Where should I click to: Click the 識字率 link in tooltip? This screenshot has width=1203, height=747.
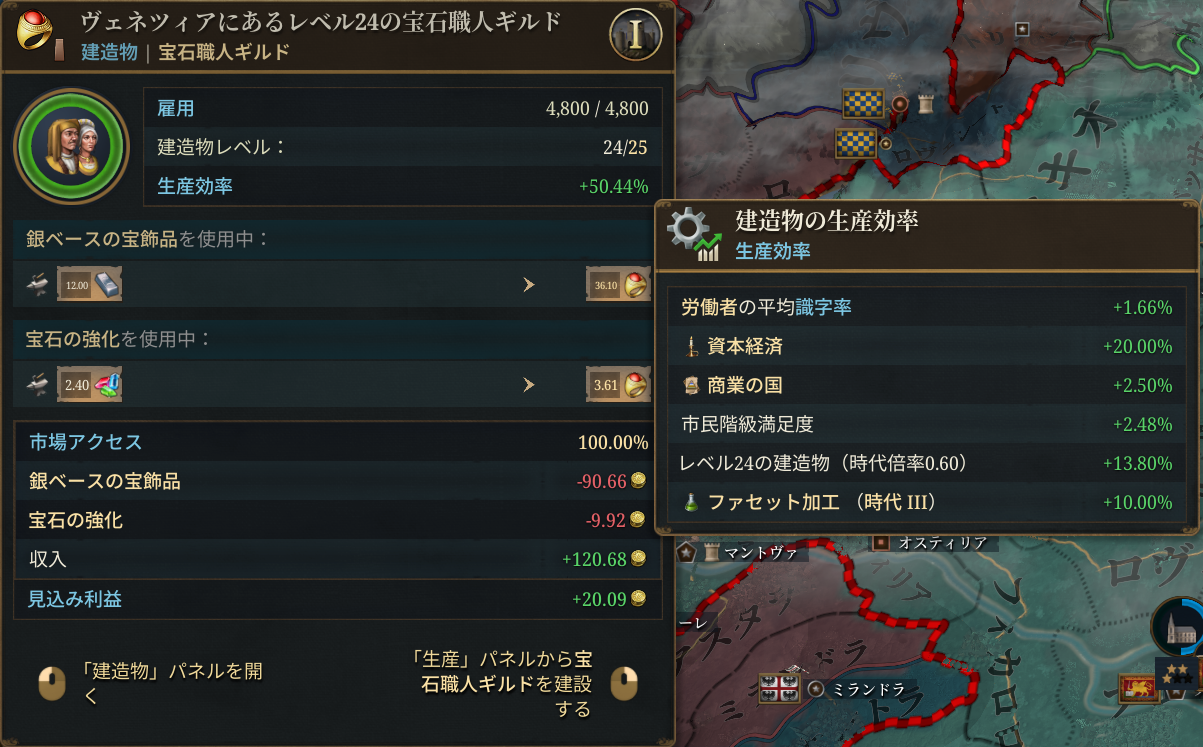(824, 307)
